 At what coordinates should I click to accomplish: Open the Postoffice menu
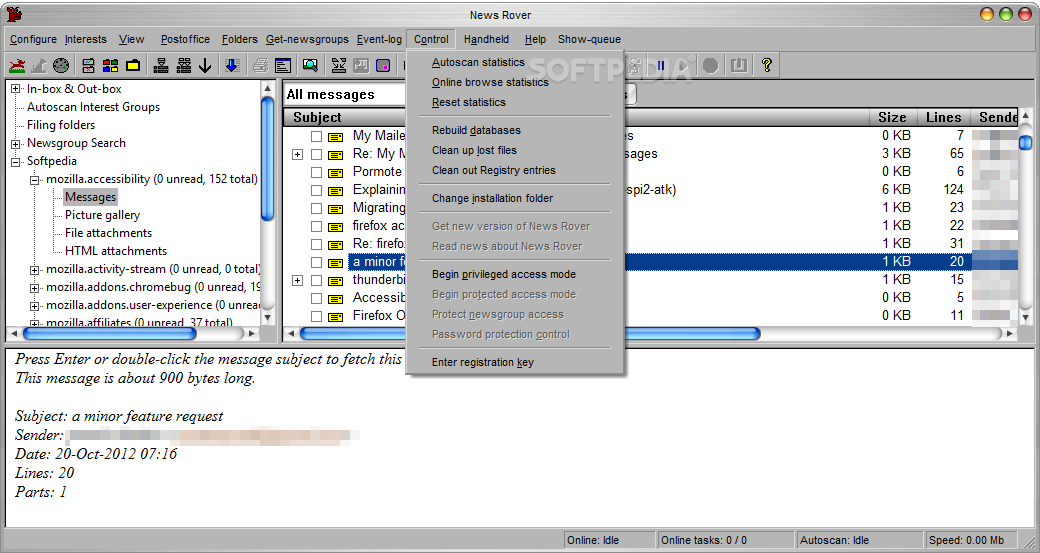(185, 39)
